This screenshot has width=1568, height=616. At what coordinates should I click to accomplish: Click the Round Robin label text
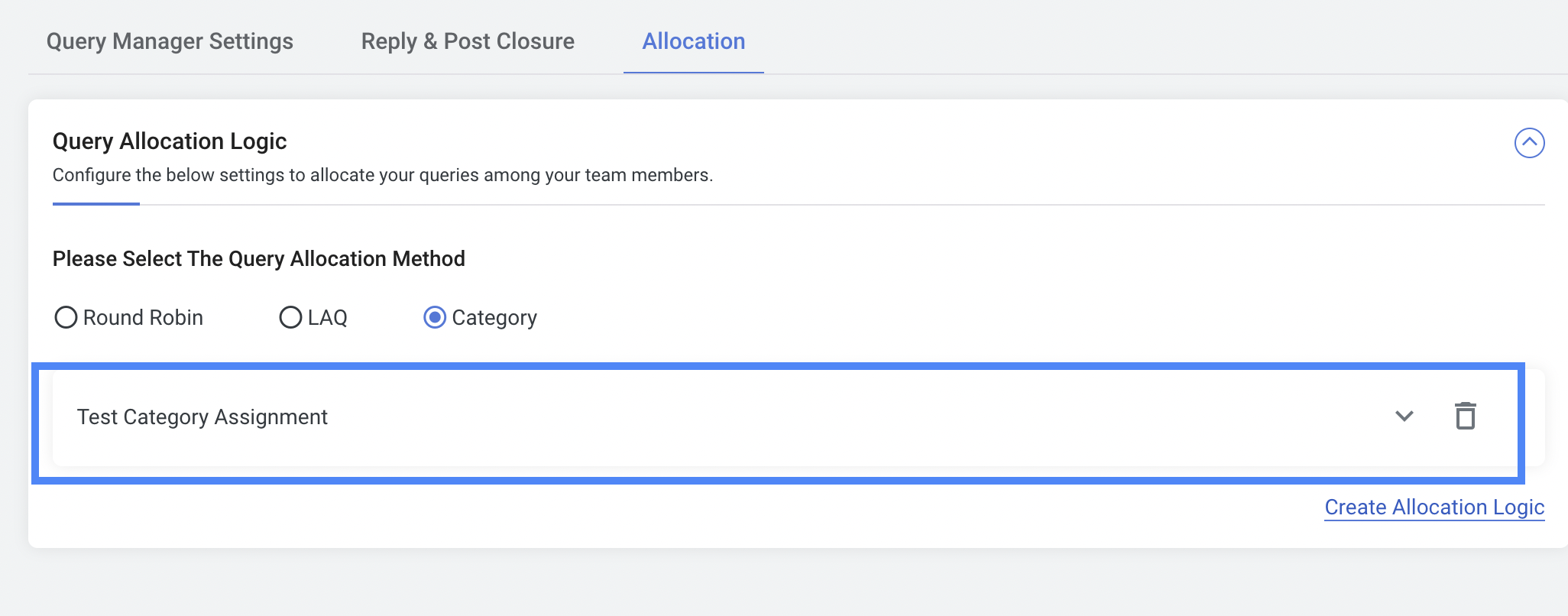coord(143,317)
